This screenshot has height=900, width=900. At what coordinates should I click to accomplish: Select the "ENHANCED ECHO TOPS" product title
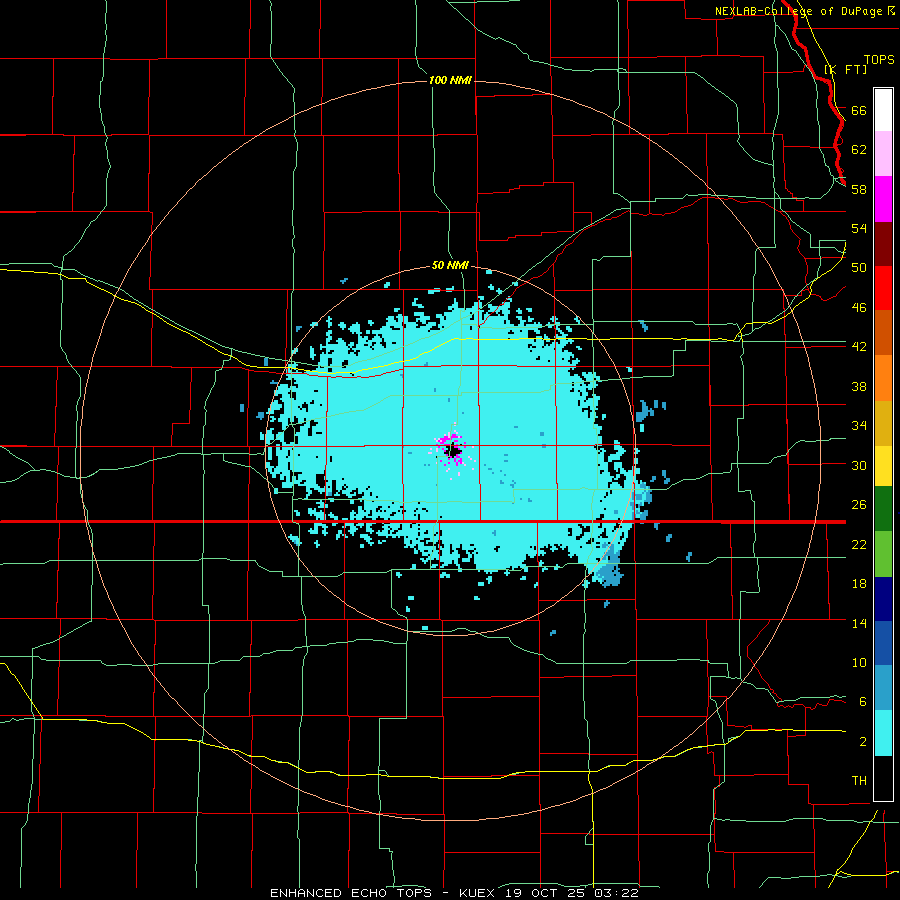tap(351, 893)
